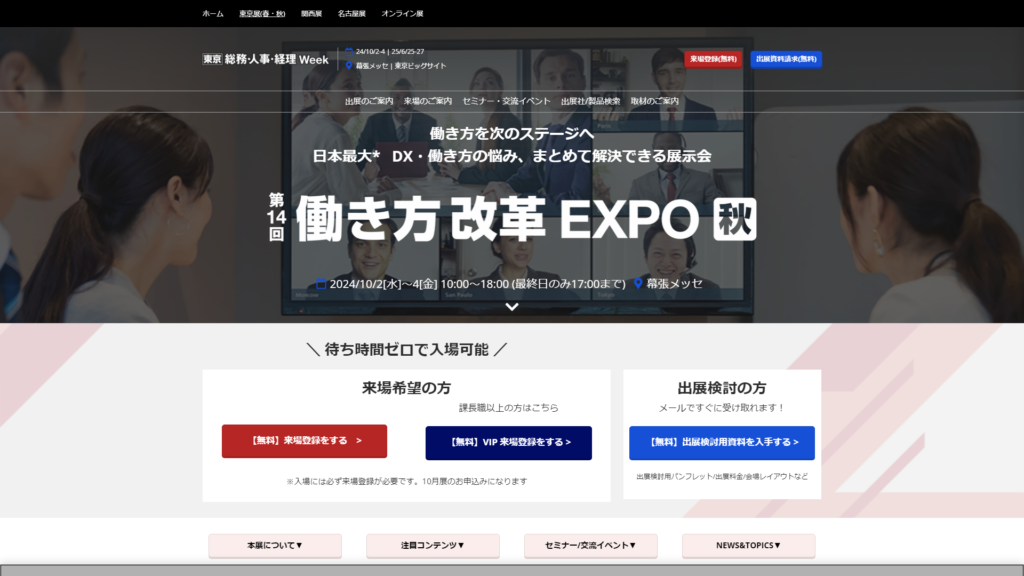This screenshot has height=576, width=1024.
Task: Click the 24/10/2-4 | 25/6/25-27 date text
Action: click(390, 52)
